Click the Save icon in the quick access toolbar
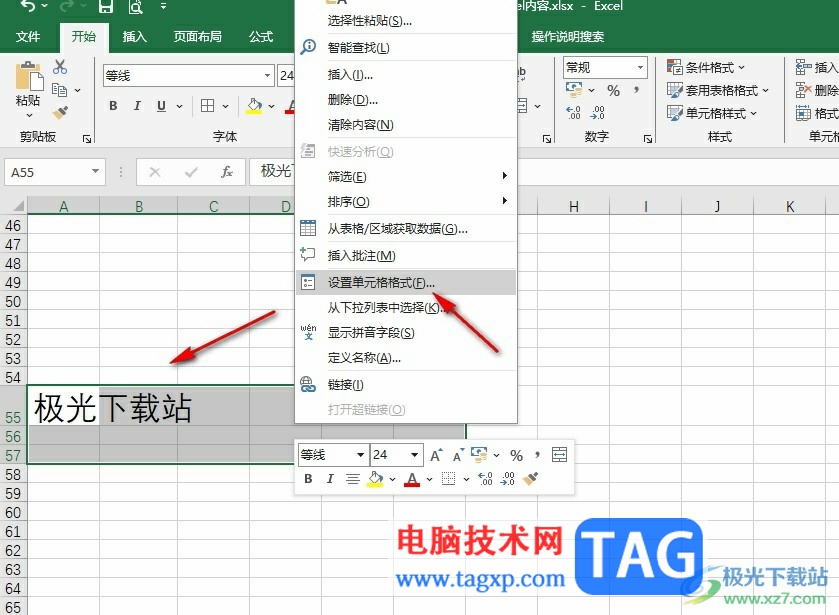Image resolution: width=839 pixels, height=615 pixels. (106, 6)
